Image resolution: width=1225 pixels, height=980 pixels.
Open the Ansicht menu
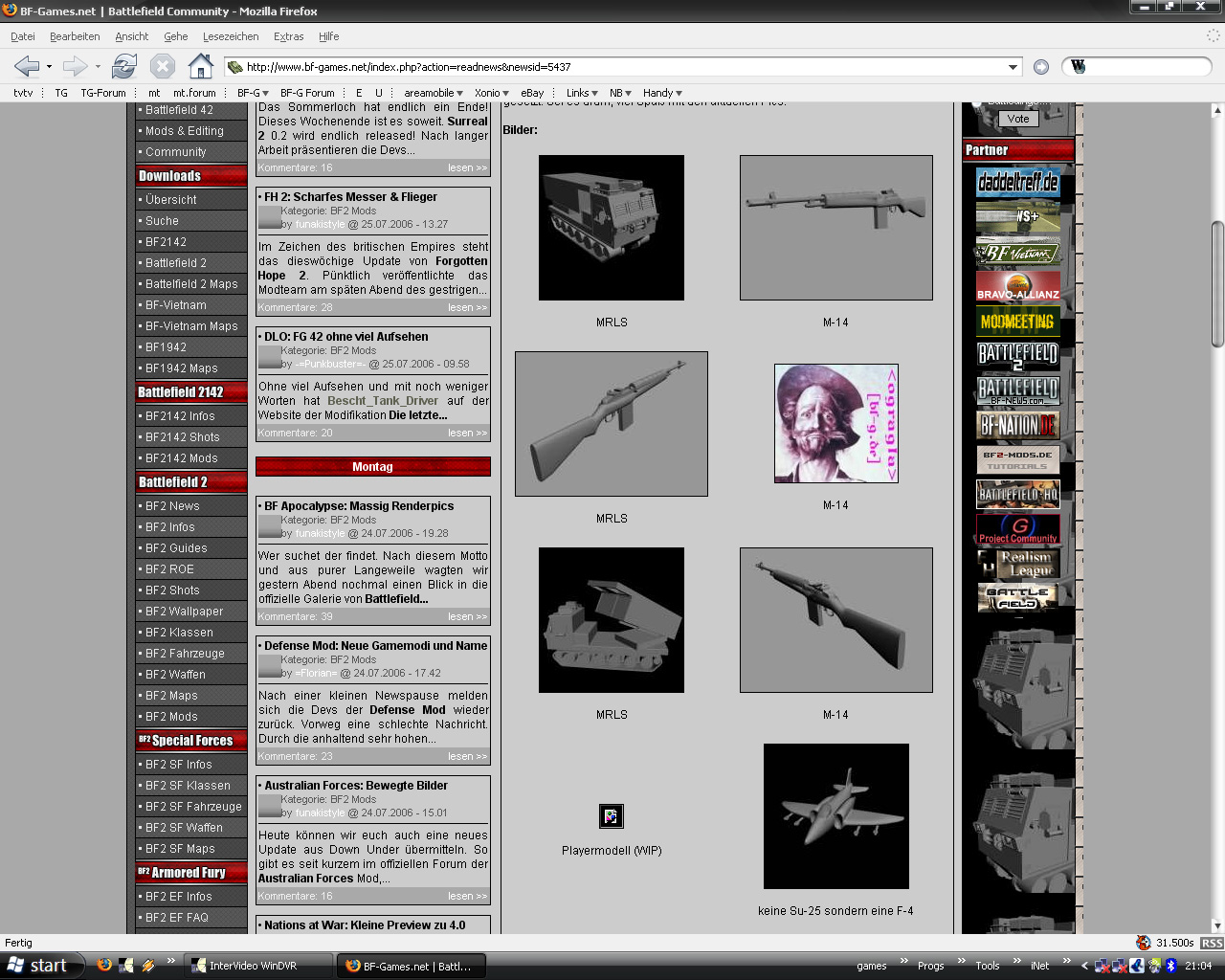pos(132,36)
